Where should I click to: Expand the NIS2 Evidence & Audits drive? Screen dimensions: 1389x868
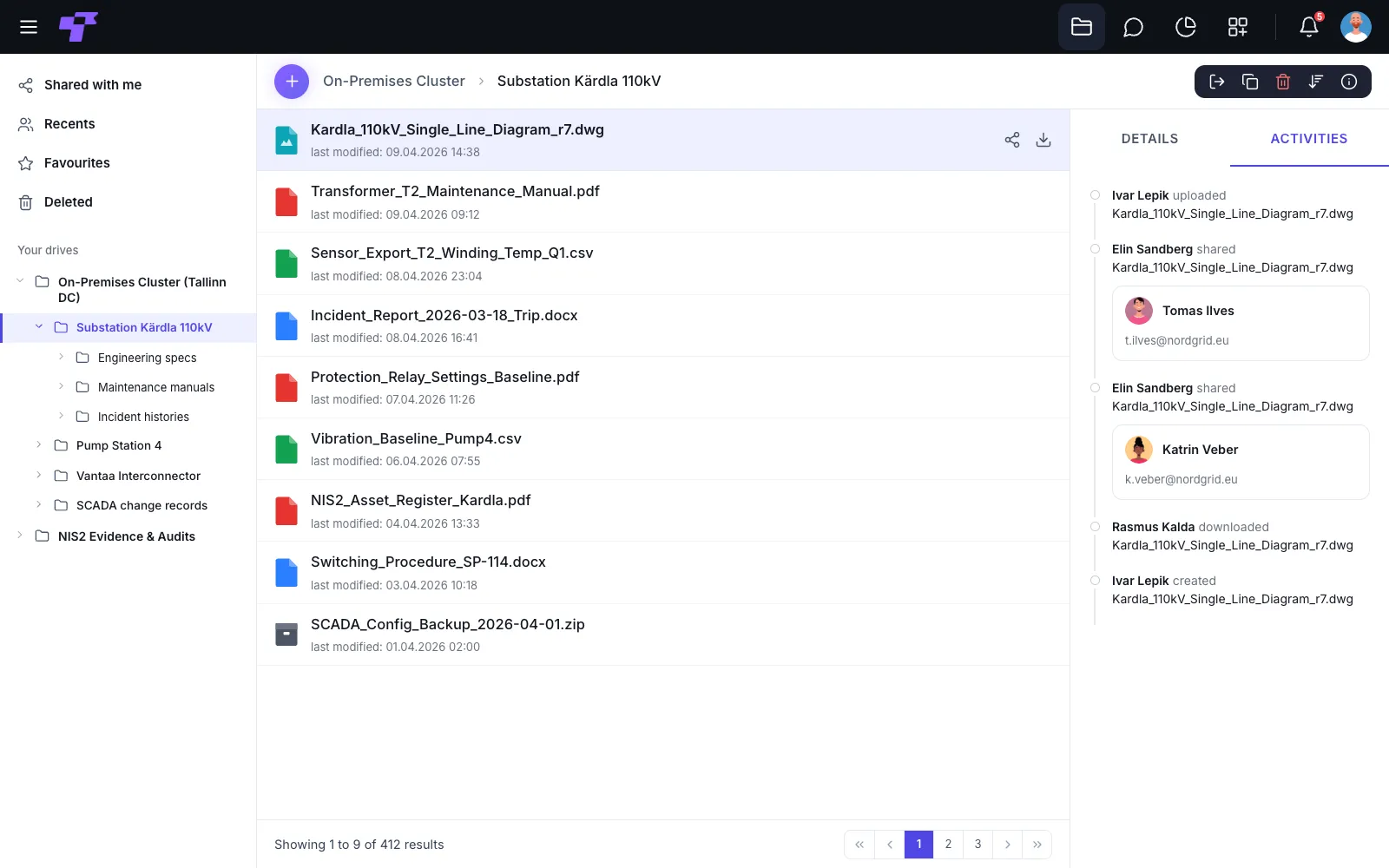coord(20,536)
